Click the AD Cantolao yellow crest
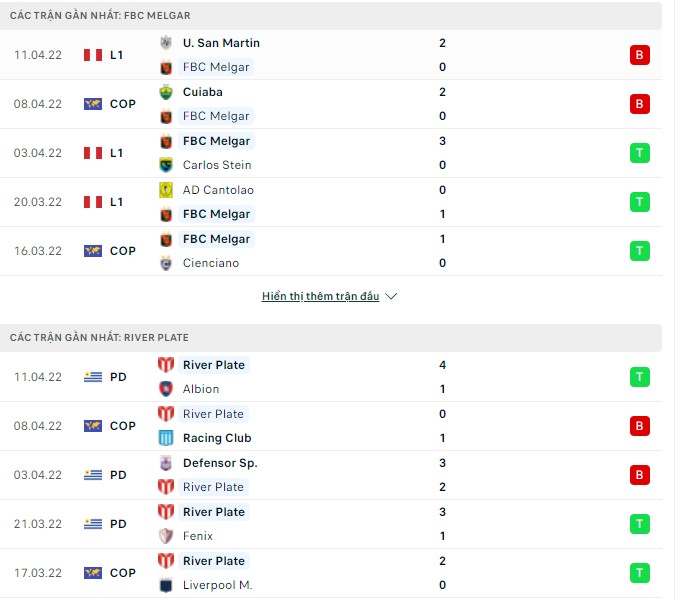This screenshot has width=675, height=600. 166,190
